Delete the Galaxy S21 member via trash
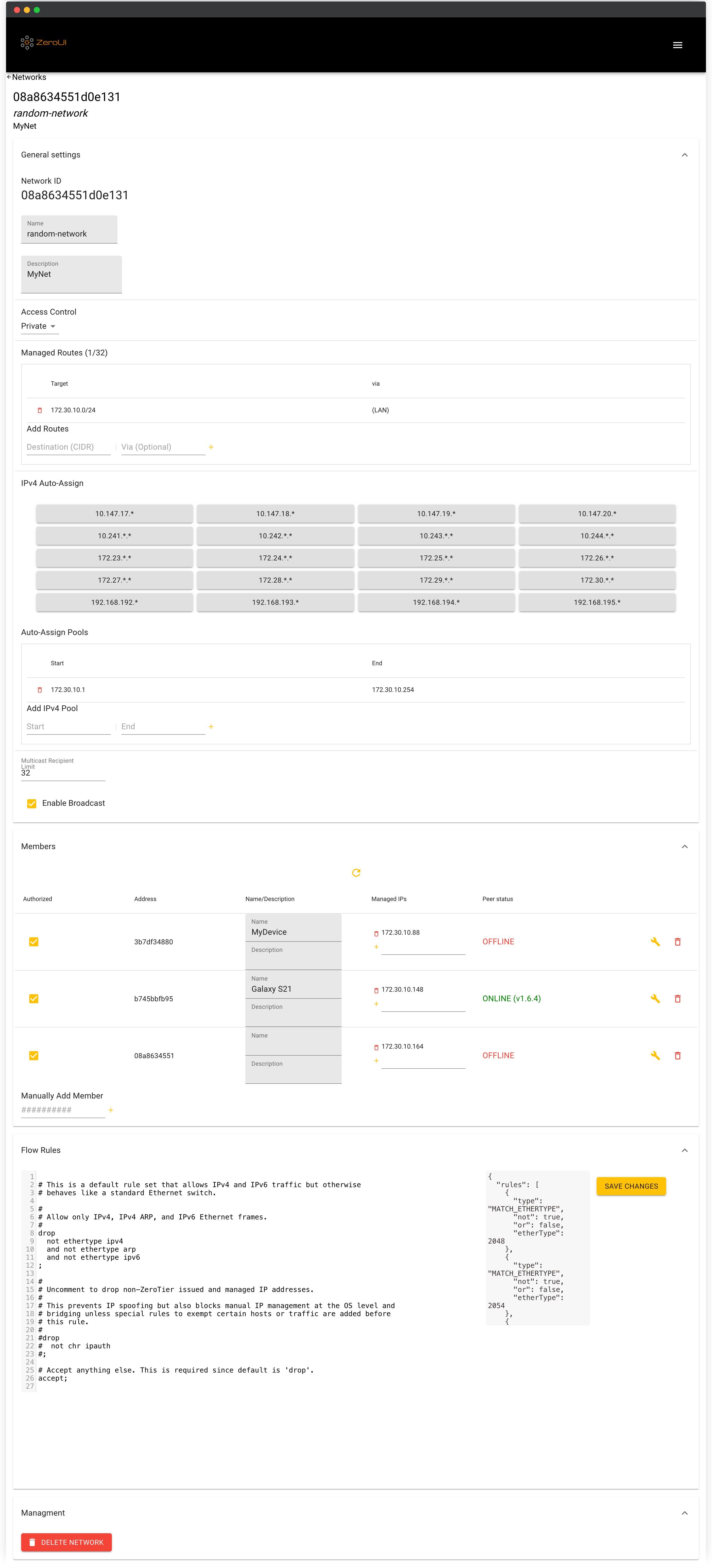Viewport: 712px width, 1568px height. click(x=677, y=998)
